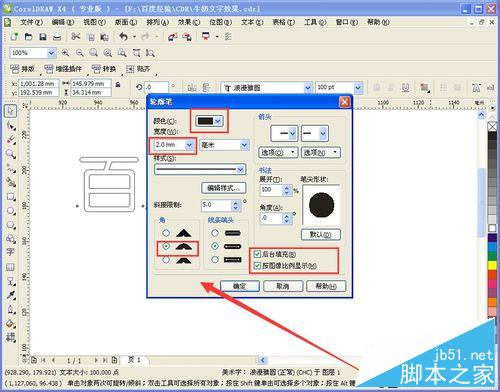Click the 编辑样式 button
Image resolution: width=500 pixels, height=392 pixels.
point(224,188)
